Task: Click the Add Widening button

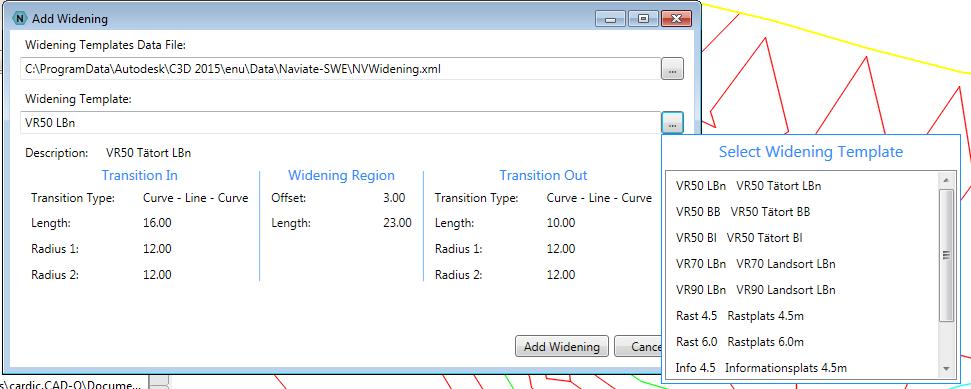Action: [562, 346]
